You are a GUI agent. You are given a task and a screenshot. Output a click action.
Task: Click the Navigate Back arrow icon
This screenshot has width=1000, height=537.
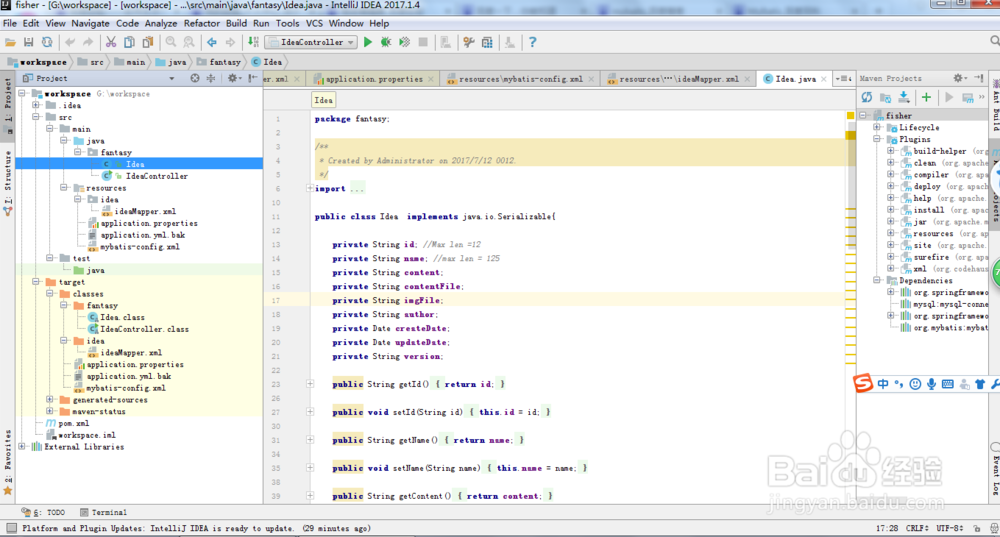pyautogui.click(x=212, y=43)
